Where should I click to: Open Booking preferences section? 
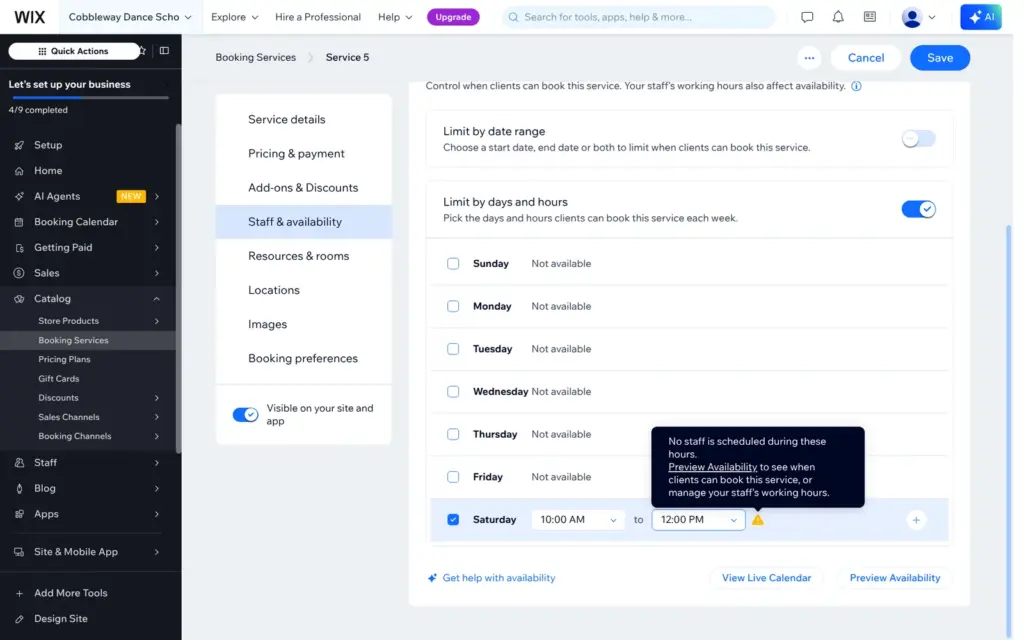(x=304, y=359)
